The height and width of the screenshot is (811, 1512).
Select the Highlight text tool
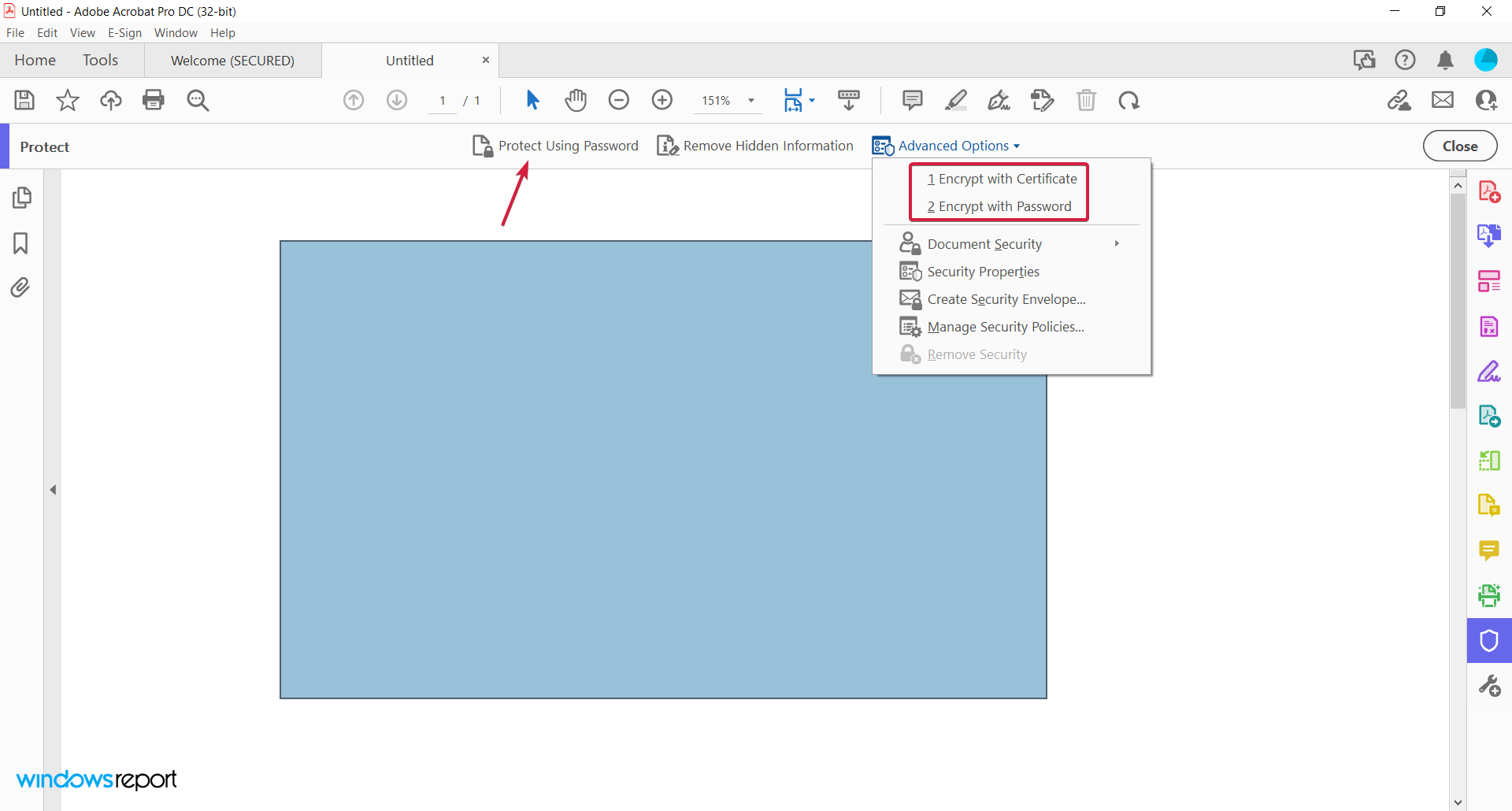pos(956,100)
